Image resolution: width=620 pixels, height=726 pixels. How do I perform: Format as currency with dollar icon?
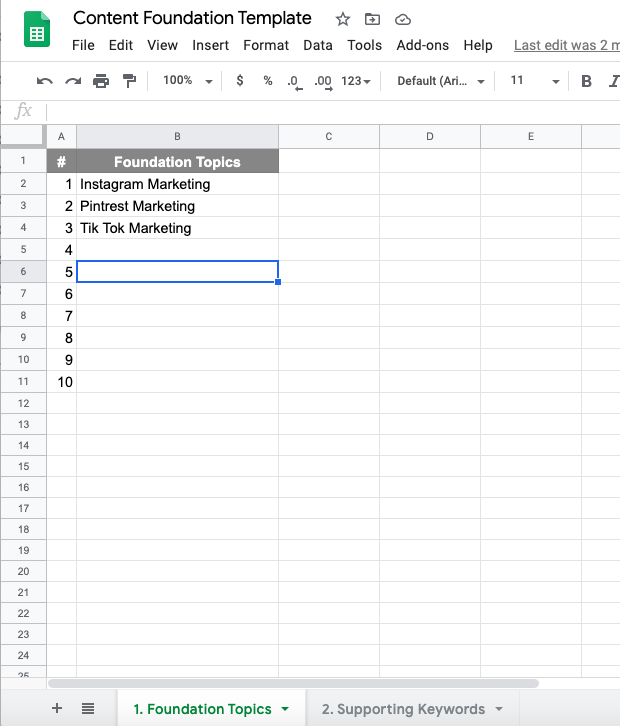239,81
